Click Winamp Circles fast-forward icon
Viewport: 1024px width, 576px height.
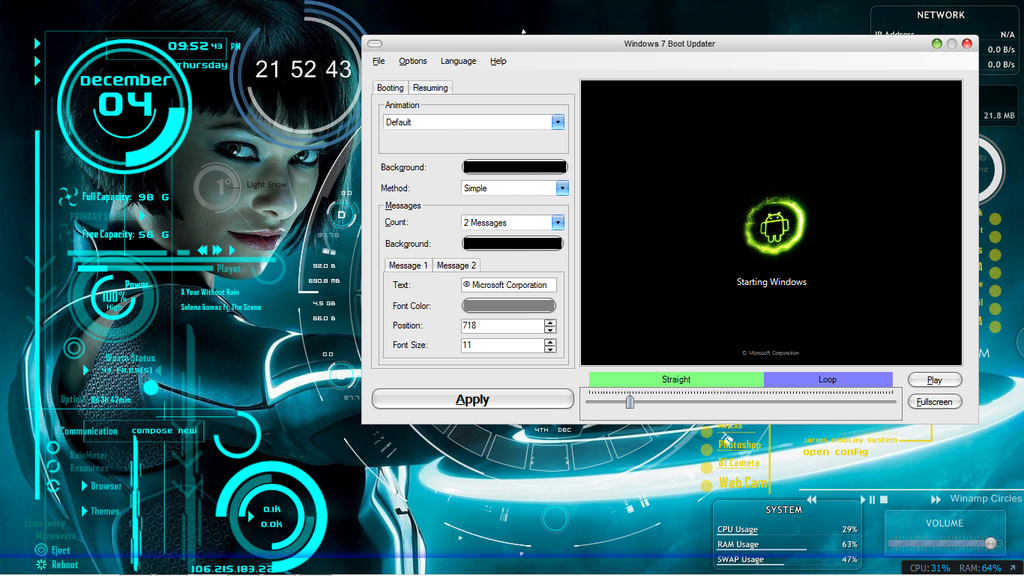click(936, 500)
